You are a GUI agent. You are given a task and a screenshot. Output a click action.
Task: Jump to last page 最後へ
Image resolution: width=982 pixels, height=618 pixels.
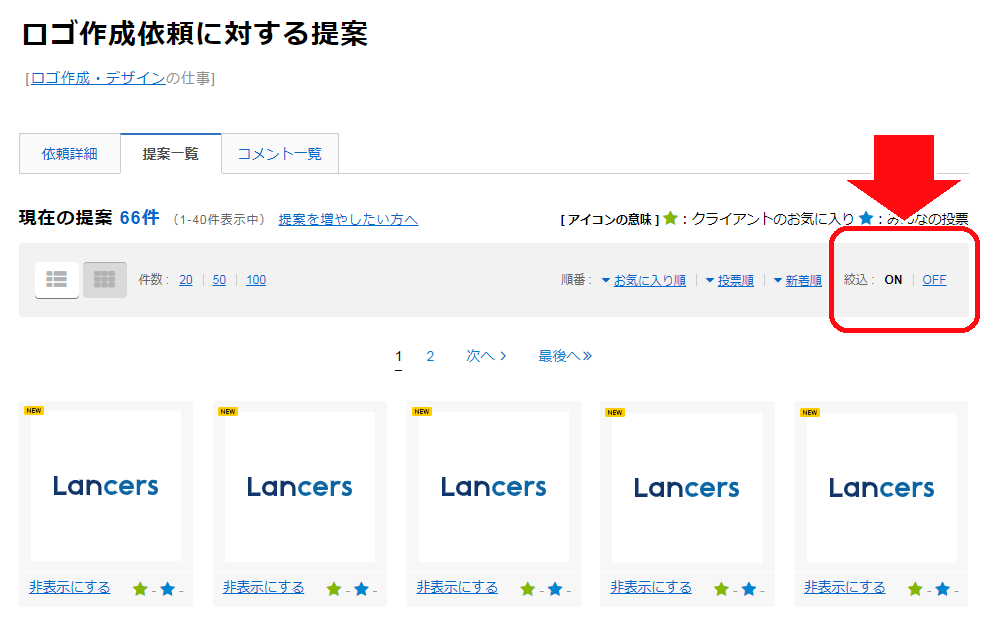565,356
